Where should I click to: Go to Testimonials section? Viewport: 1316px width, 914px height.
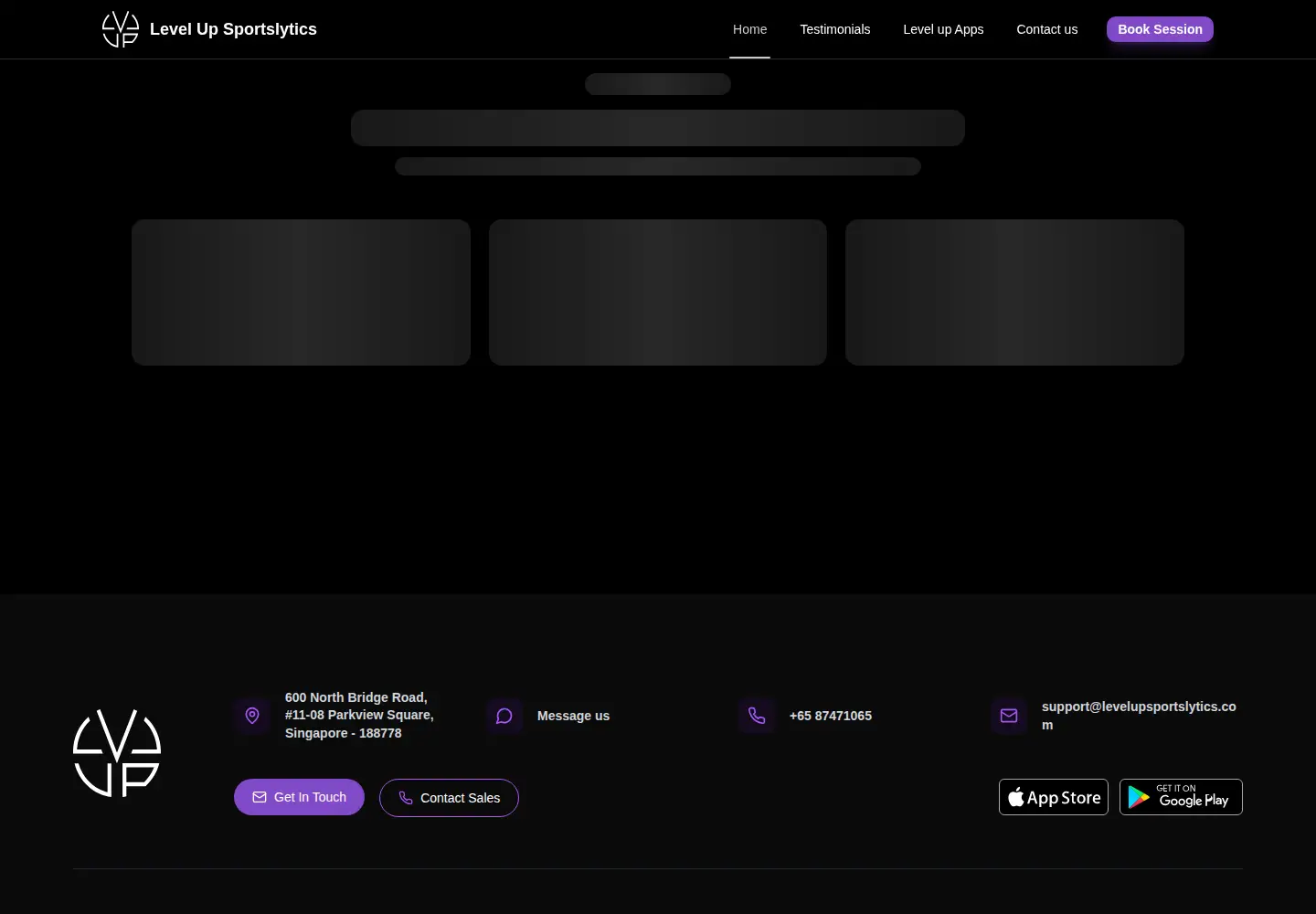[835, 29]
